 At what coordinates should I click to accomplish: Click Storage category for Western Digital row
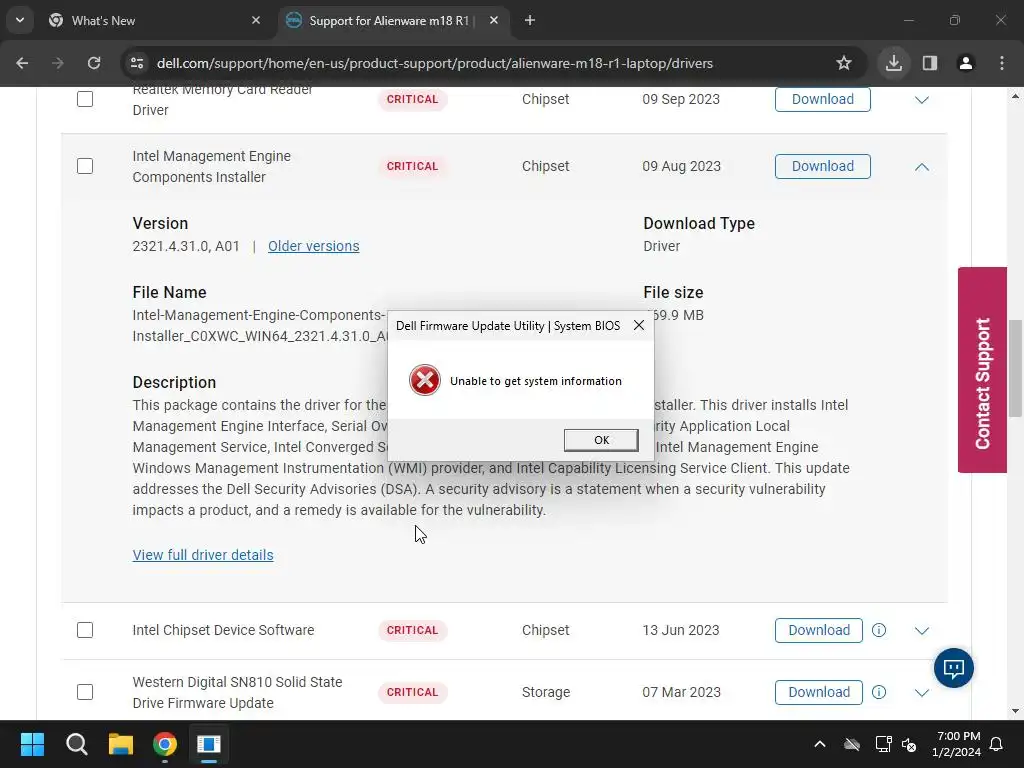tap(546, 692)
